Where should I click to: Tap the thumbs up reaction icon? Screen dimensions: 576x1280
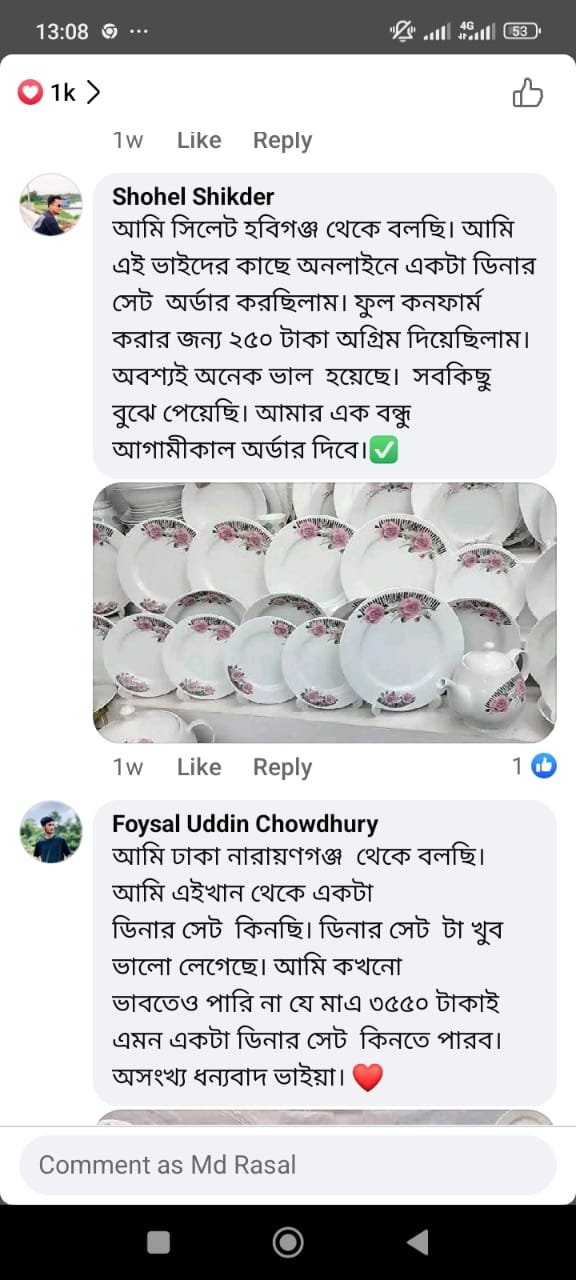(x=528, y=92)
